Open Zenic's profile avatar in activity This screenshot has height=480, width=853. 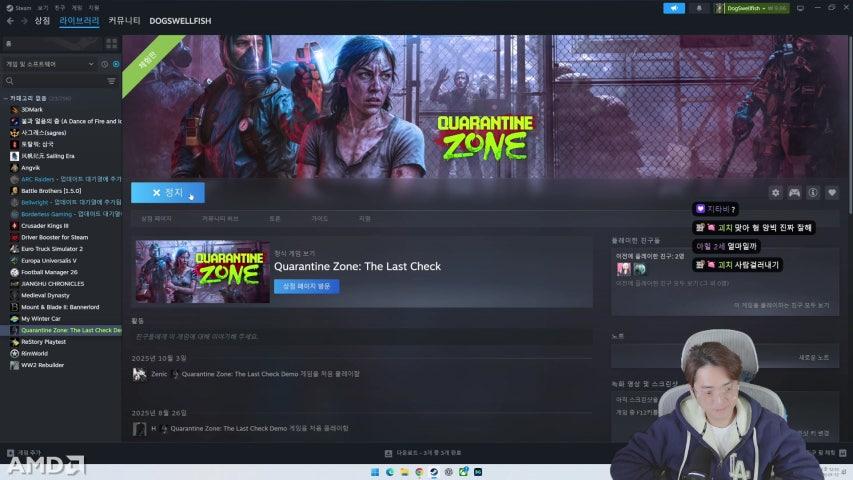coord(139,374)
